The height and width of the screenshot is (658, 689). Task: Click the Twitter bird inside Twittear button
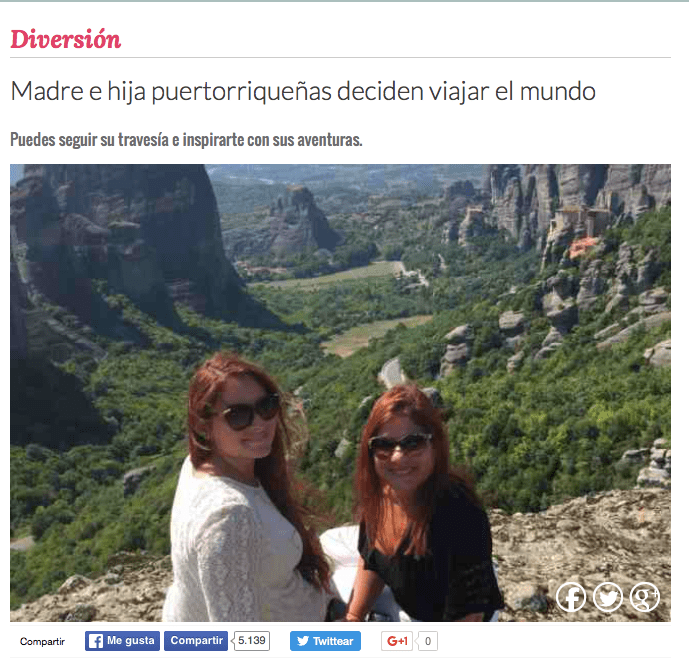click(303, 641)
